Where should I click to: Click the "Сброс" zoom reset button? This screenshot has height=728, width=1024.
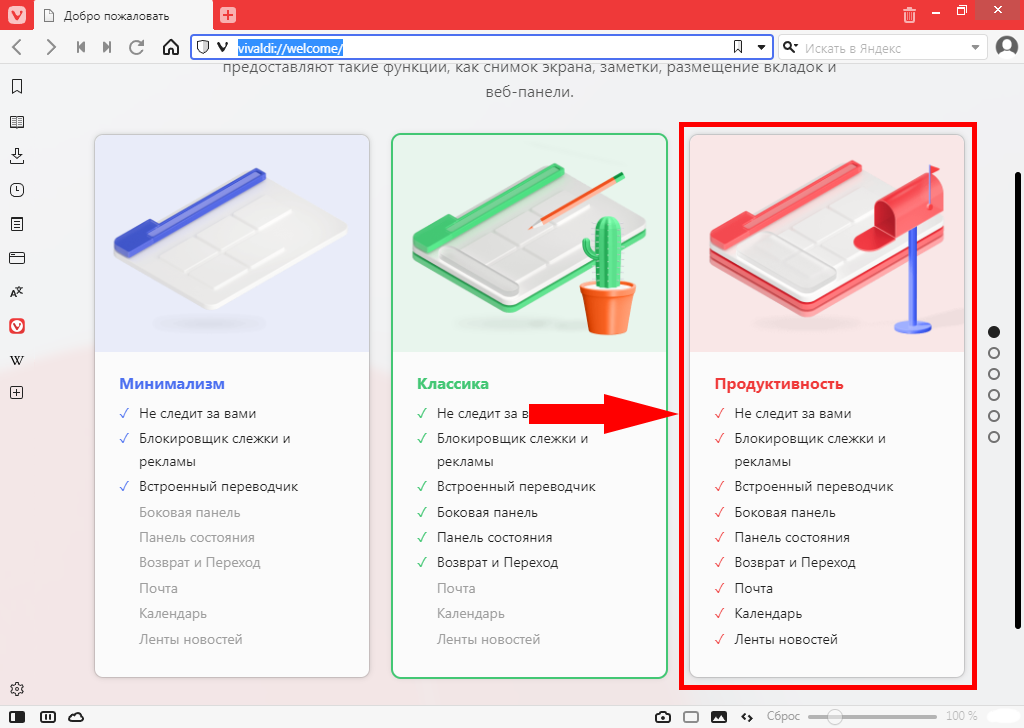783,717
